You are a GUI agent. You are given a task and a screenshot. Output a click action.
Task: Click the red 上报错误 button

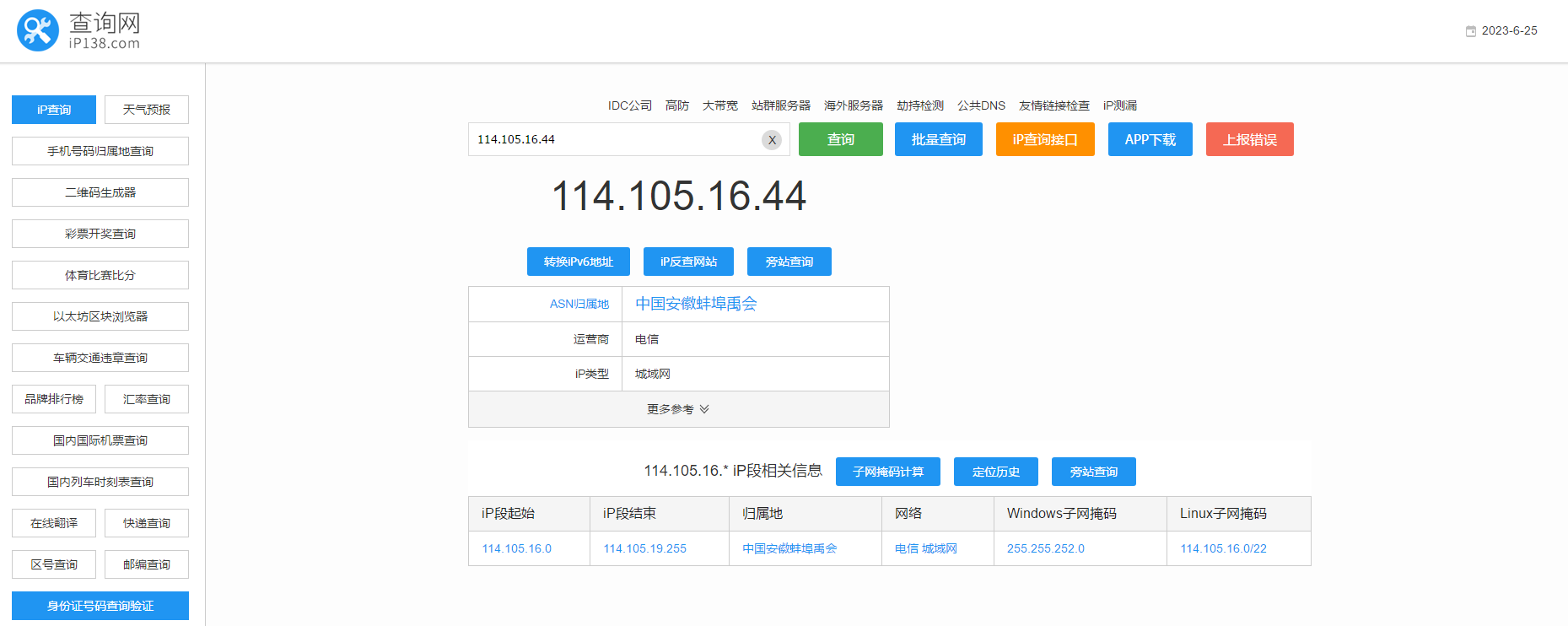click(x=1250, y=139)
